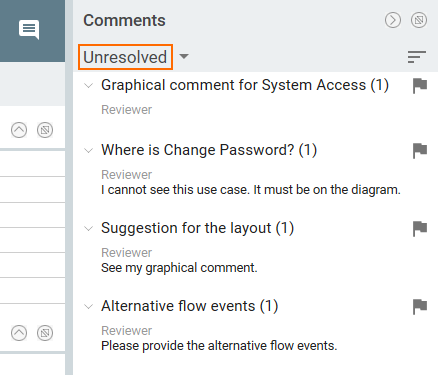Collapse the Suggestion for the layout thread

[x=88, y=229]
